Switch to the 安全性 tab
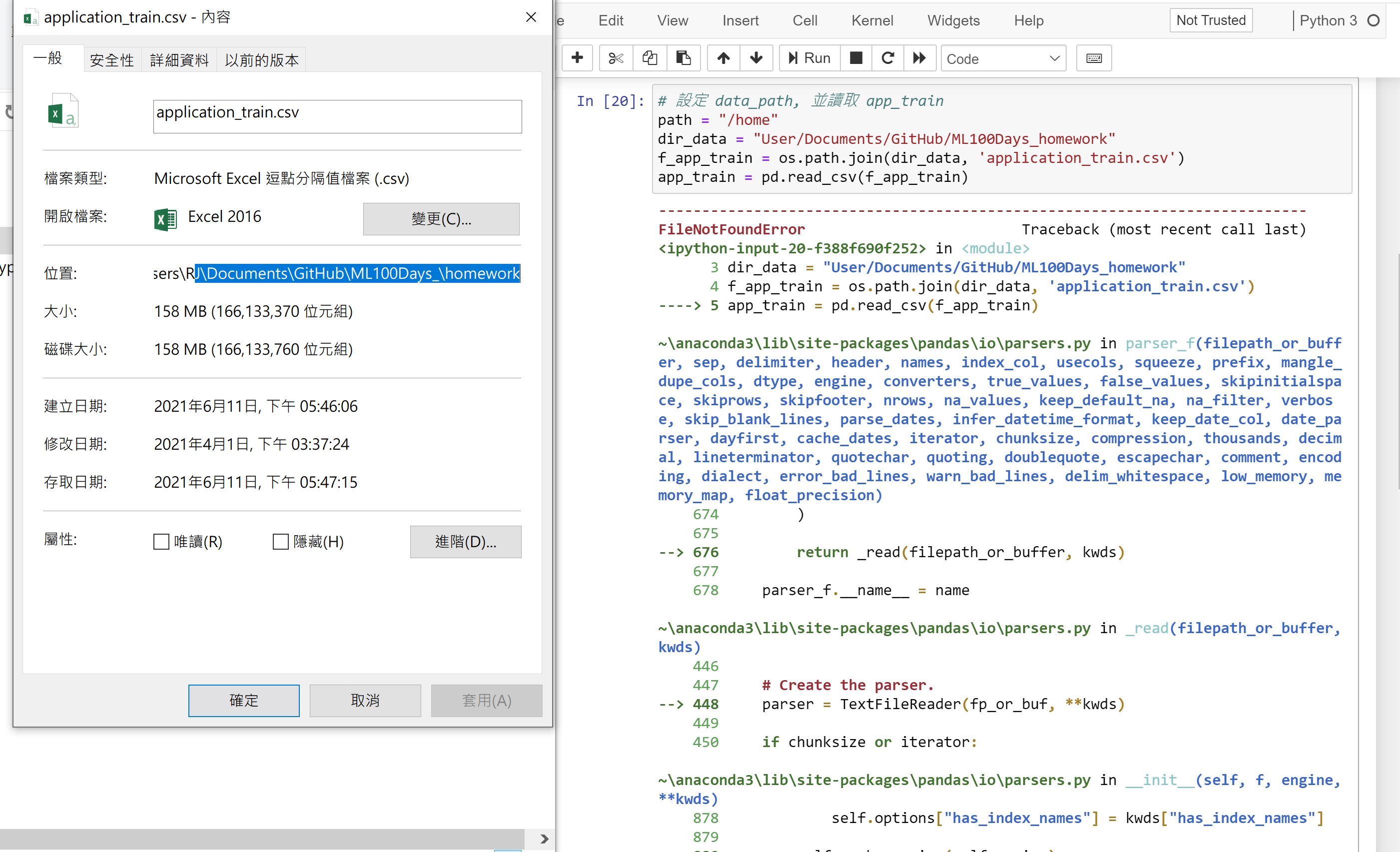The width and height of the screenshot is (1400, 852). point(112,60)
